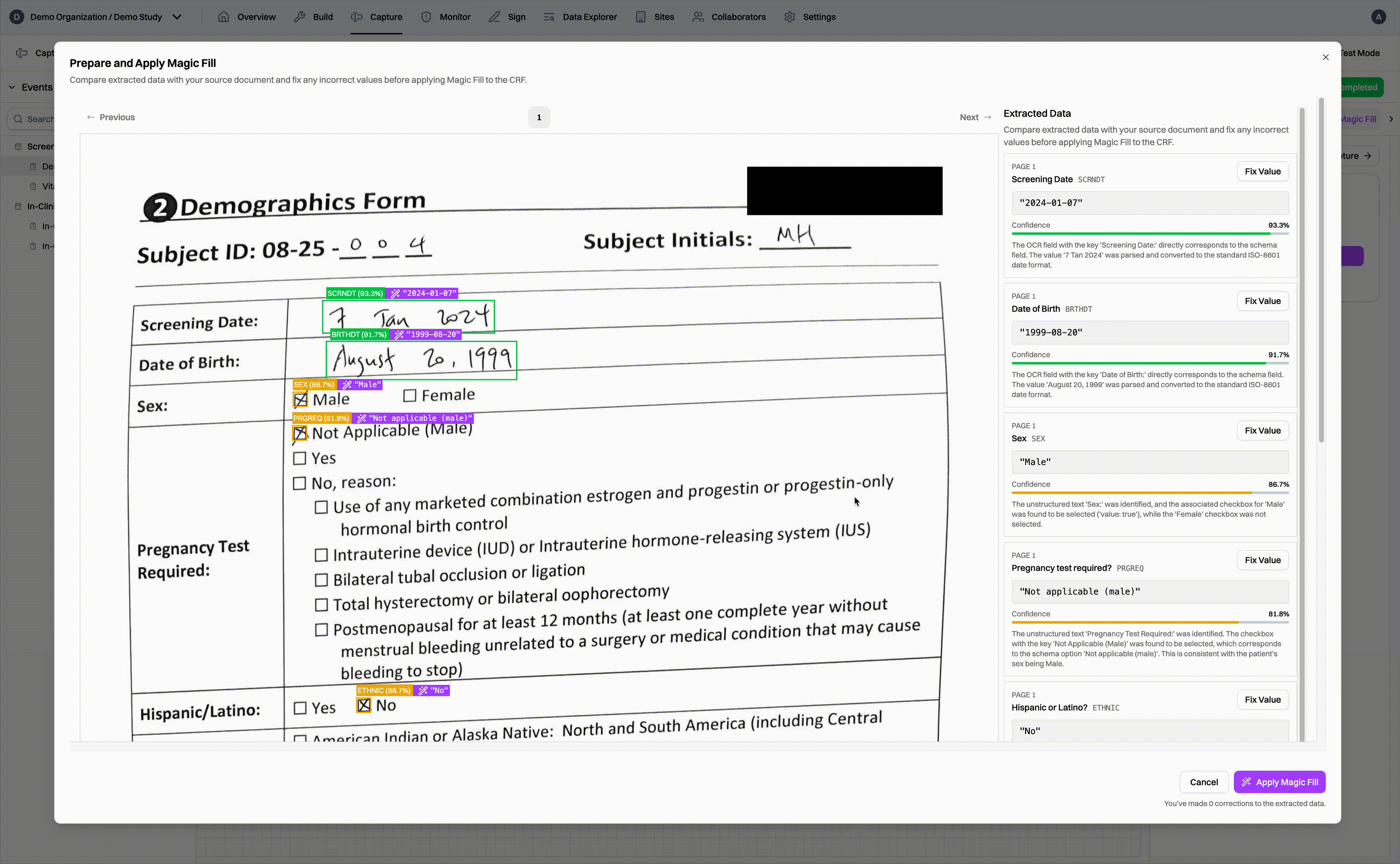This screenshot has height=864, width=1400.
Task: Click the Not Applicable (Male) checkbox
Action: pyautogui.click(x=300, y=433)
